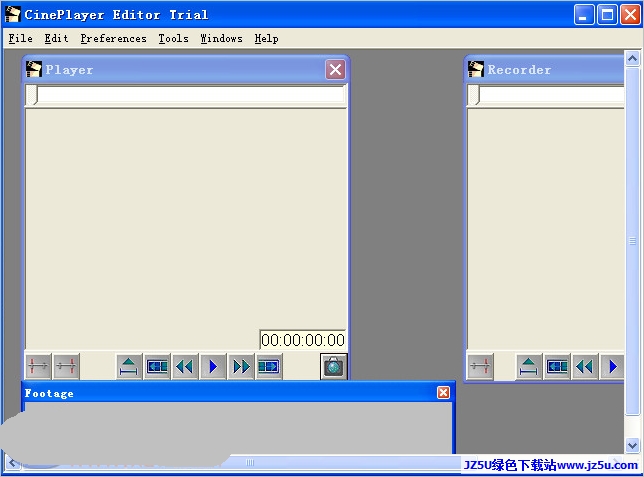Click the previous frame filmstrip icon in Player
This screenshot has width=644, height=477.
pyautogui.click(x=157, y=366)
